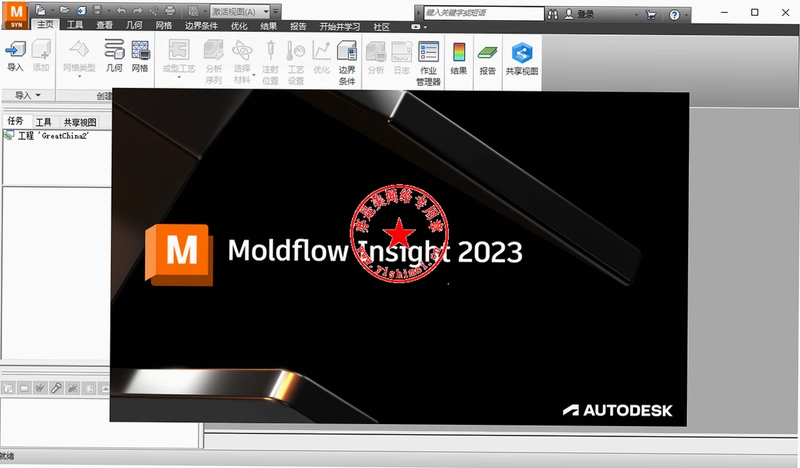Switch to the Report (报告) ribbon tab
The width and height of the screenshot is (800, 468).
click(298, 26)
